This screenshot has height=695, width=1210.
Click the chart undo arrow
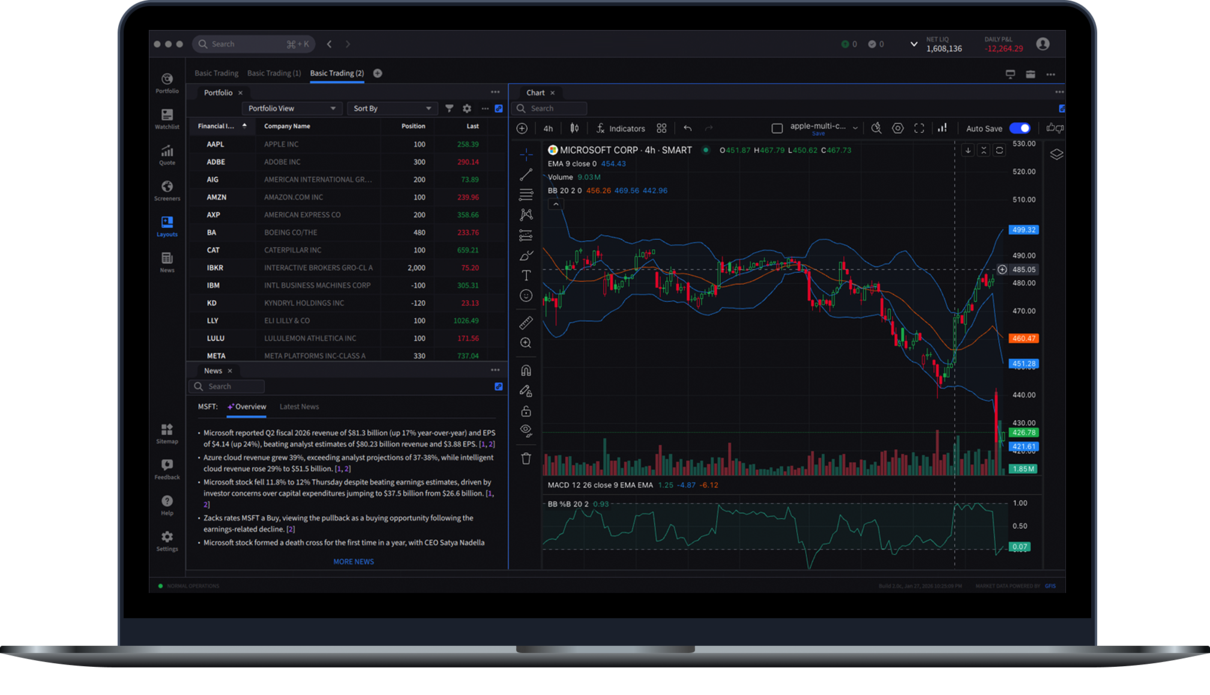pyautogui.click(x=687, y=128)
